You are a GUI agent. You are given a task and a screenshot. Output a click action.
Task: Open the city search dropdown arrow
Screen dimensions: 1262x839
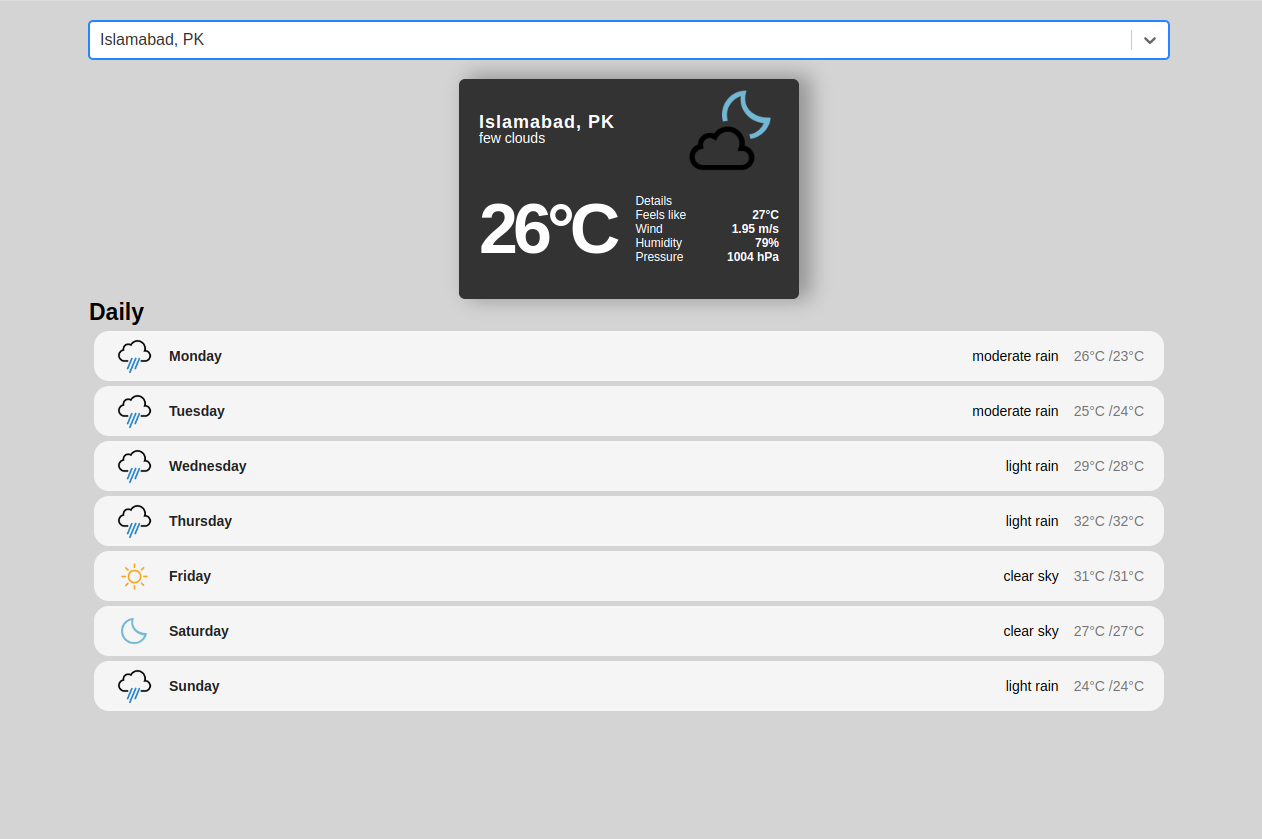(x=1150, y=40)
